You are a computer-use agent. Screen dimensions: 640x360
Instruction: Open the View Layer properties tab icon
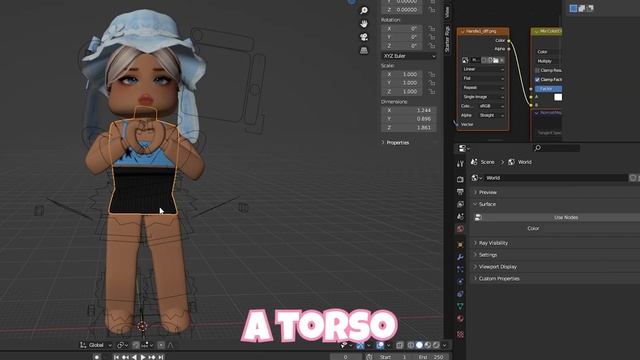click(460, 204)
